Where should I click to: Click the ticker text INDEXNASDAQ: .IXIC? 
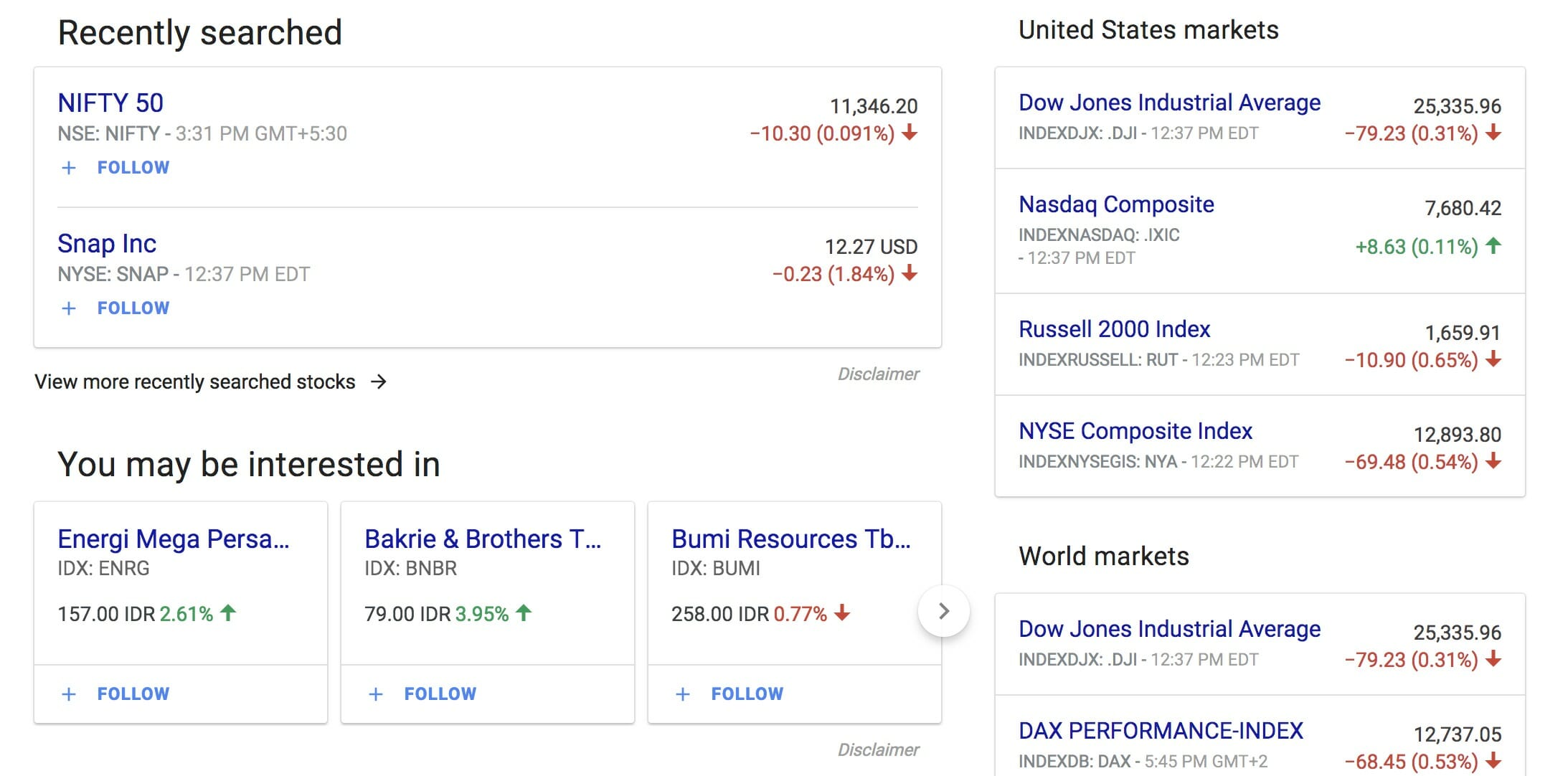tap(1099, 235)
